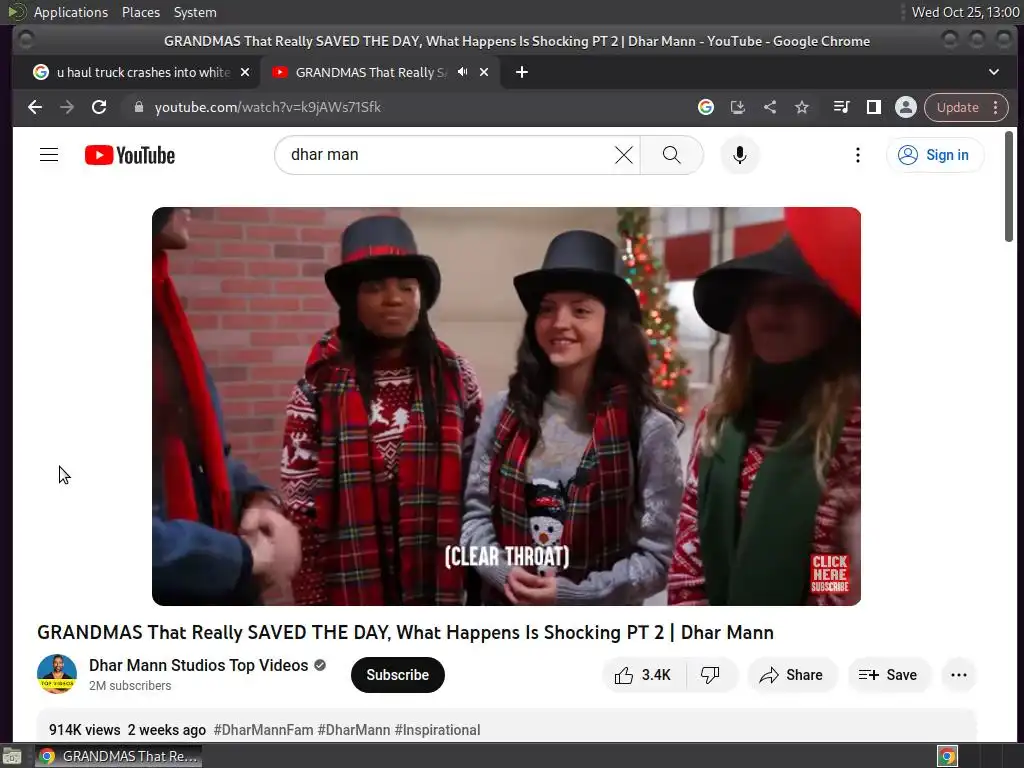
Task: Click the Chrome tray icon in bottom panel
Action: pyautogui.click(x=947, y=756)
